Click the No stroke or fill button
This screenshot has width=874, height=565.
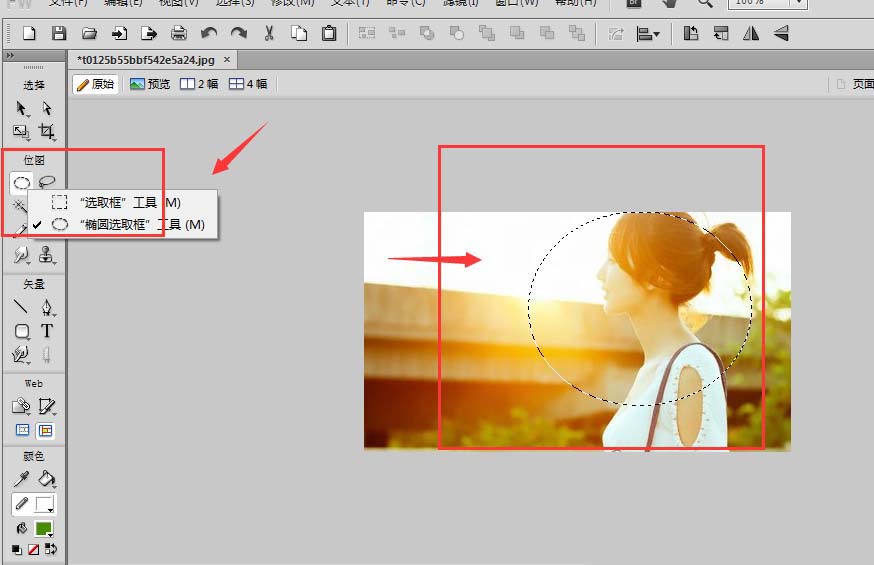click(33, 550)
